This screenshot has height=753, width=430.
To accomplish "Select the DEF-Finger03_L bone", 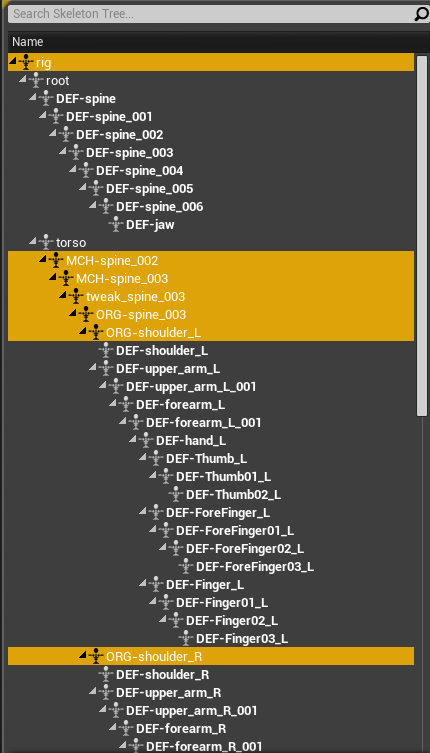I will pyautogui.click(x=242, y=639).
